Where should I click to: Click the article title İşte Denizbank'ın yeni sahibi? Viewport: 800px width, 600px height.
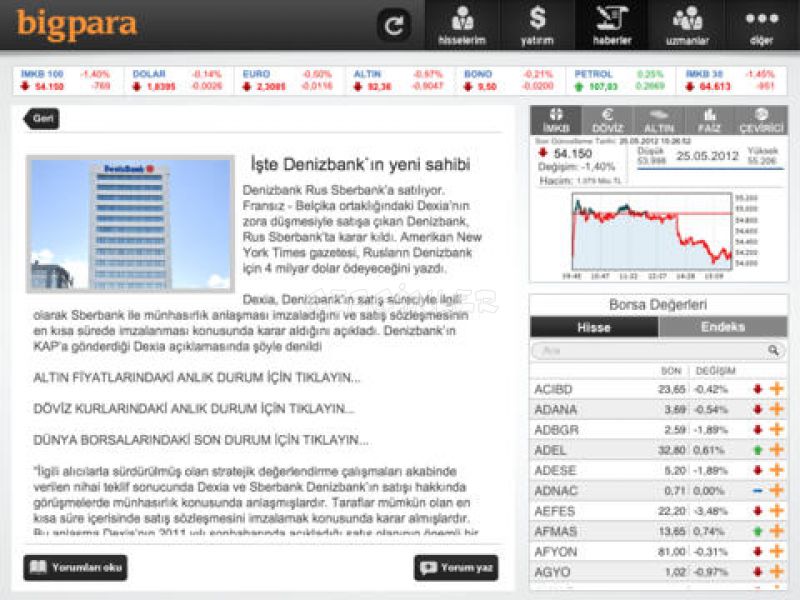click(x=360, y=165)
